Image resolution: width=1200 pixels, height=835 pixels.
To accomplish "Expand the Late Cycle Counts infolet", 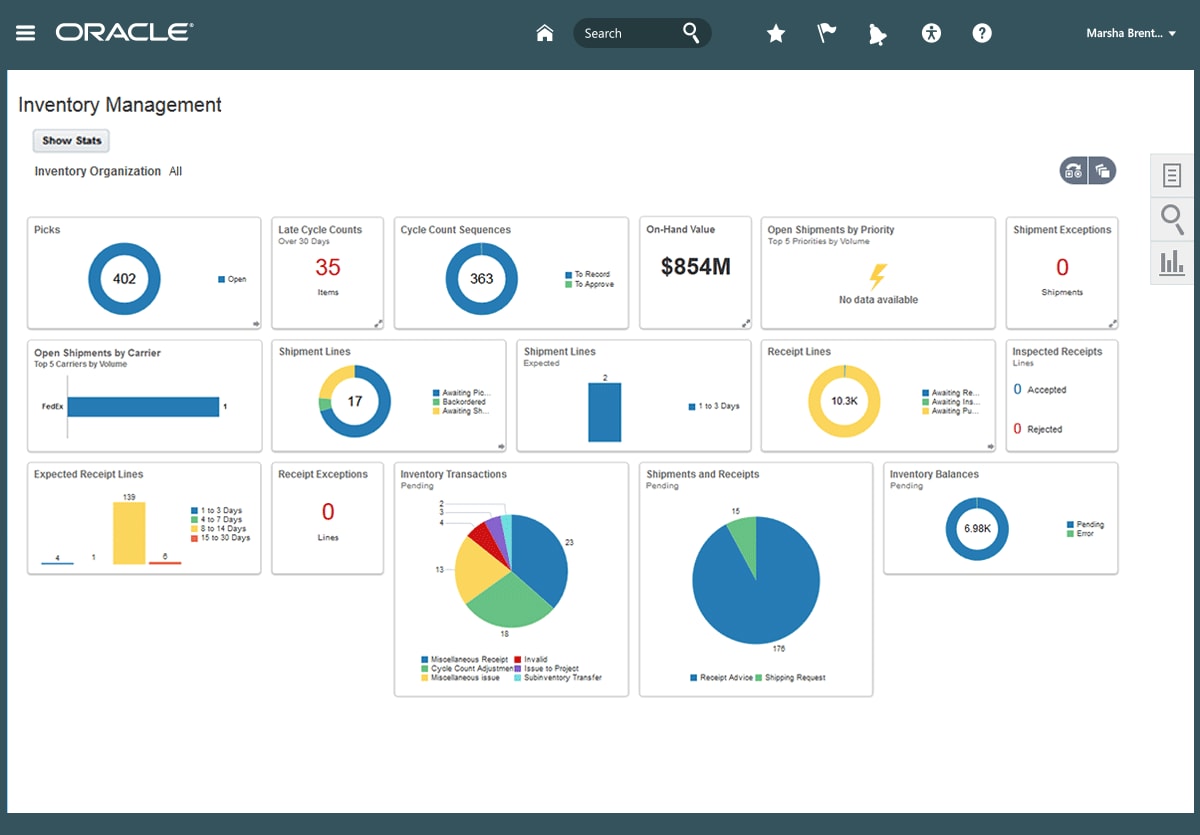I will click(378, 323).
